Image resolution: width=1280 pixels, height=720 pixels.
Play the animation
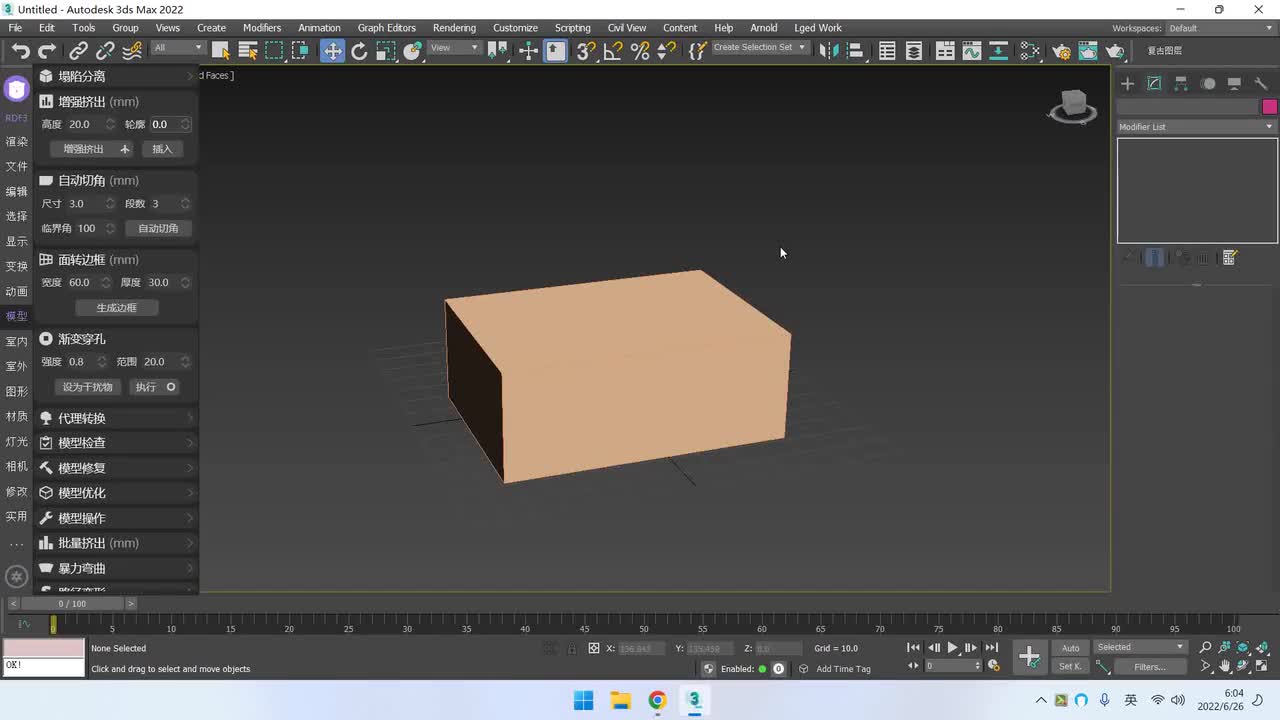[952, 648]
